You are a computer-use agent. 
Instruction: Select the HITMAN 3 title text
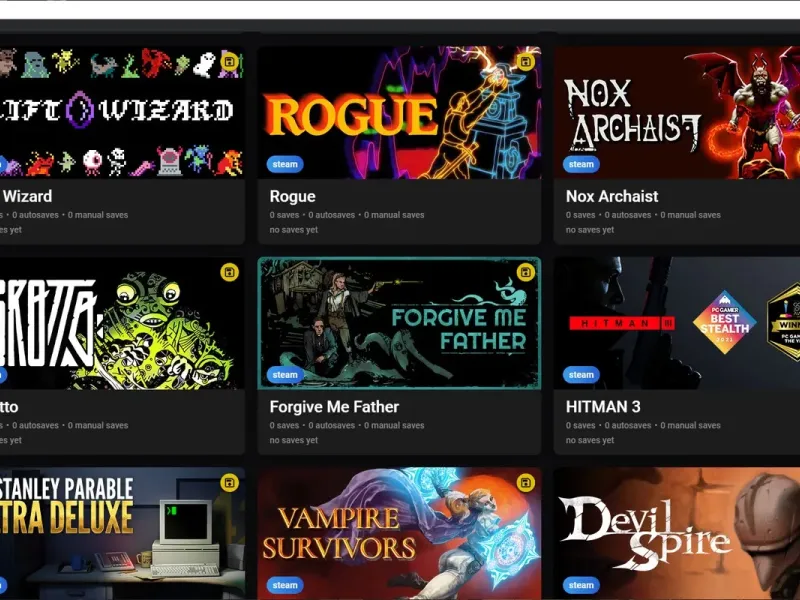click(x=603, y=407)
